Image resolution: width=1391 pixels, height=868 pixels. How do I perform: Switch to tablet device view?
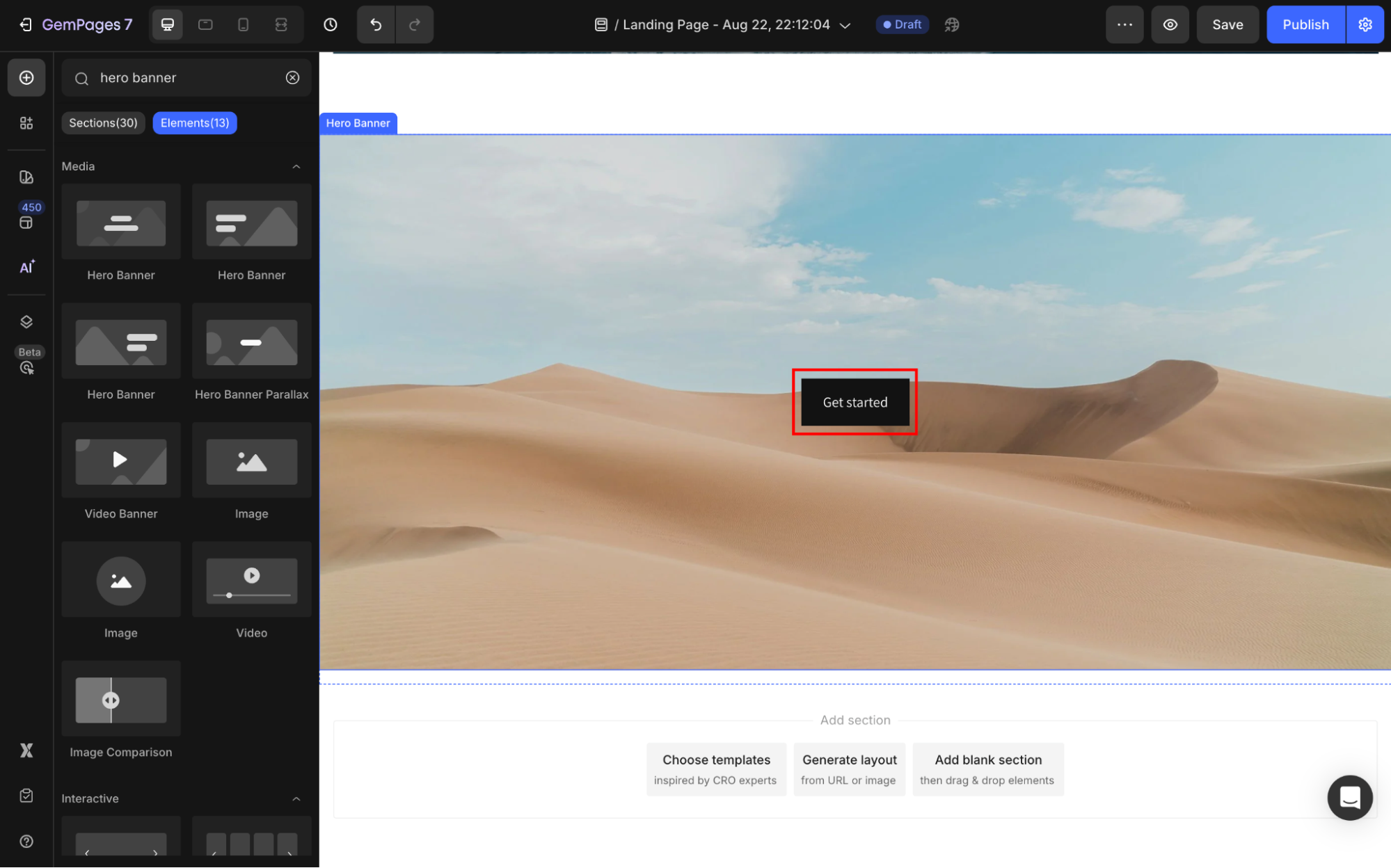pos(205,25)
